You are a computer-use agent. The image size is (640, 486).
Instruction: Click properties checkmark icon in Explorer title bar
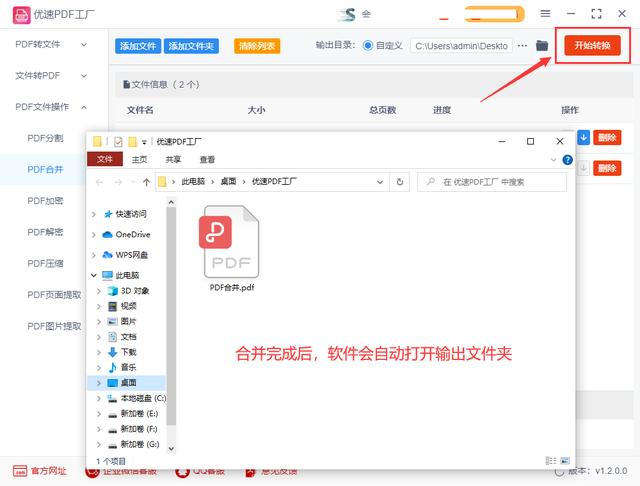118,142
